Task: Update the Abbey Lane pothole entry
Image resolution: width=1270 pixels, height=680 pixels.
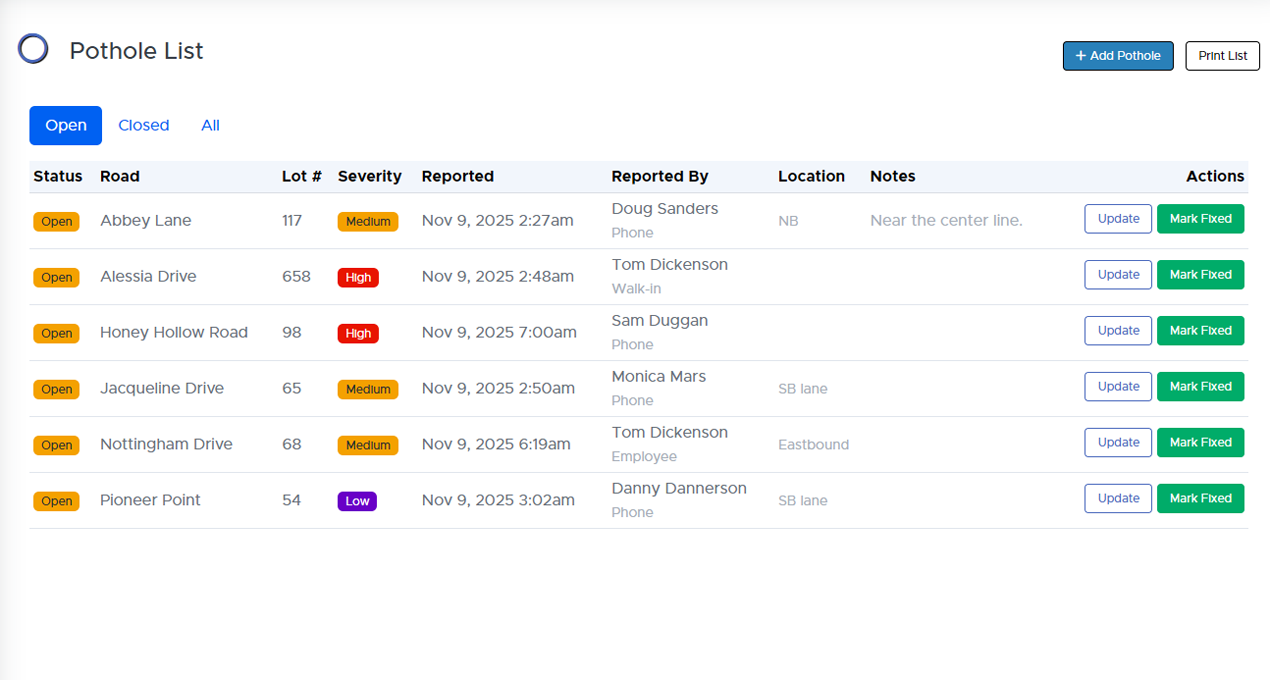Action: point(1118,219)
